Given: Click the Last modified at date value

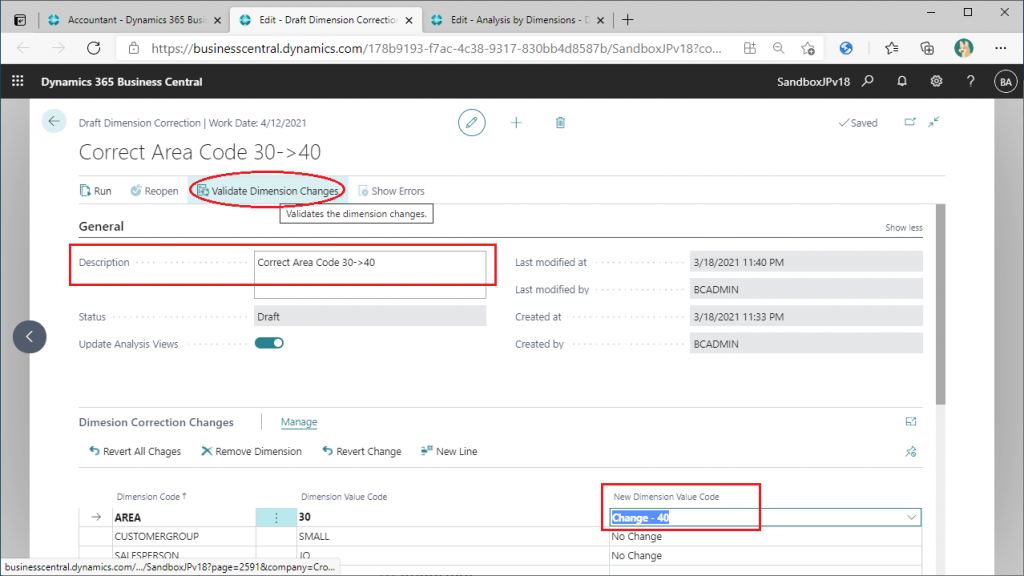Looking at the screenshot, I should 806,263.
